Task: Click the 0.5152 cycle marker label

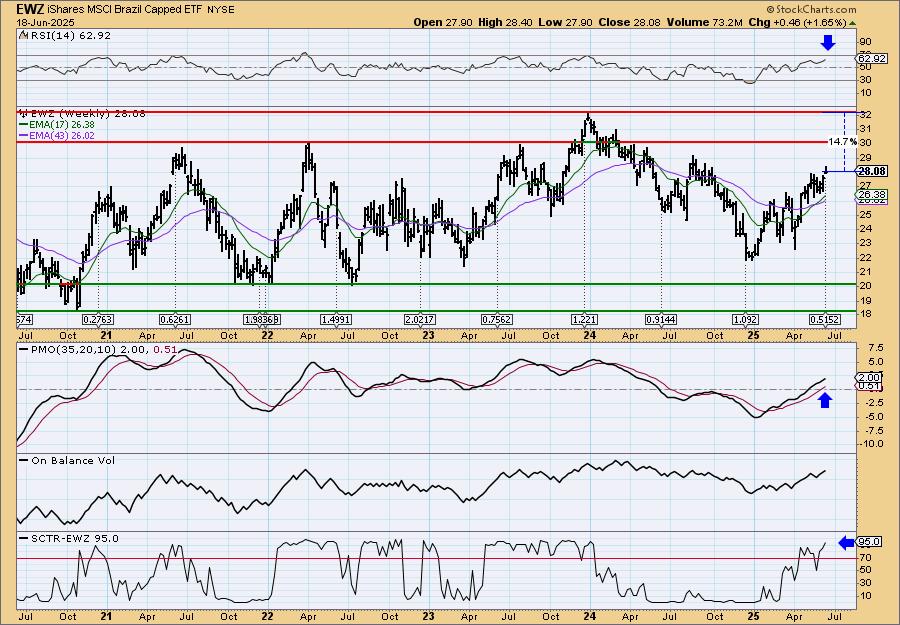Action: click(825, 320)
